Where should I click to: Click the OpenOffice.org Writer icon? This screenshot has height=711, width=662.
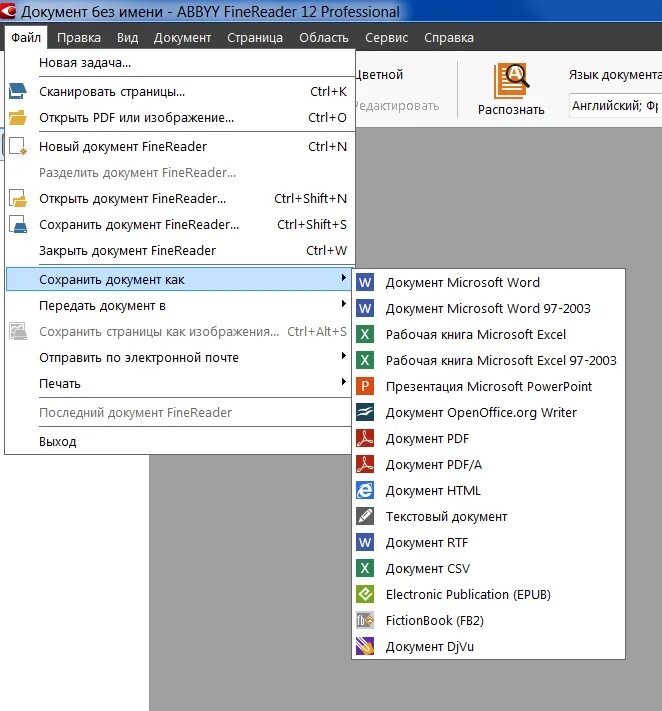(365, 412)
